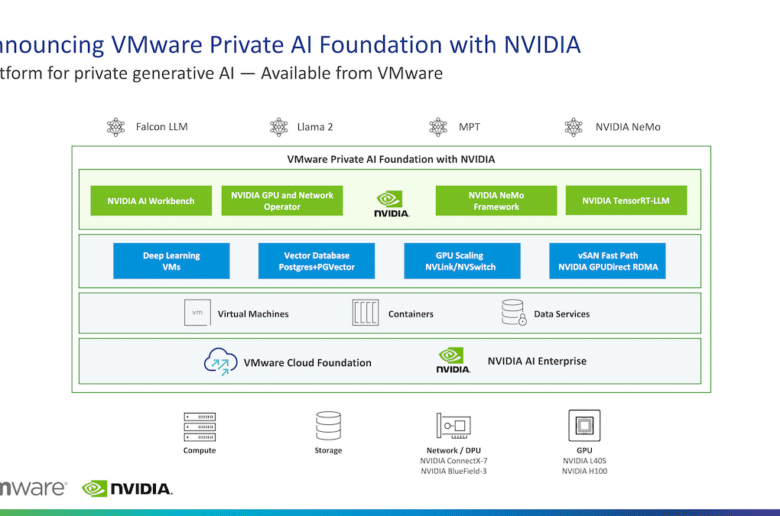Click the Llama 2 model icon

point(279,127)
